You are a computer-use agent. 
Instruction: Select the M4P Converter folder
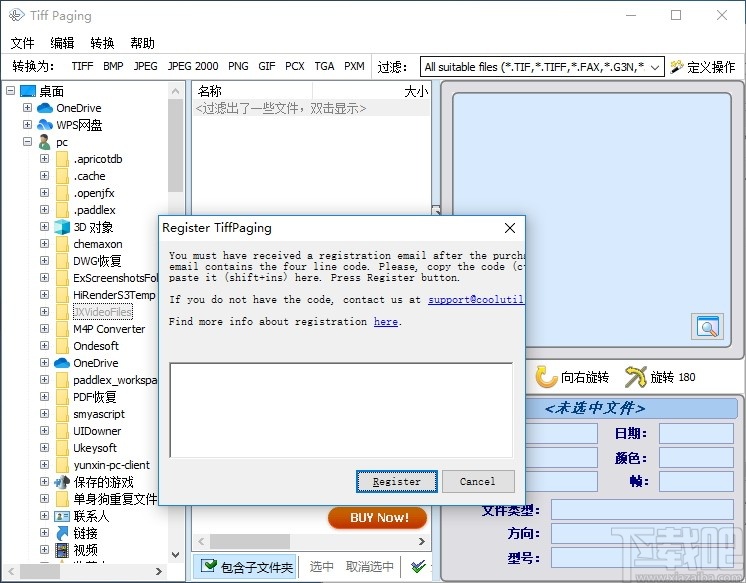click(109, 329)
